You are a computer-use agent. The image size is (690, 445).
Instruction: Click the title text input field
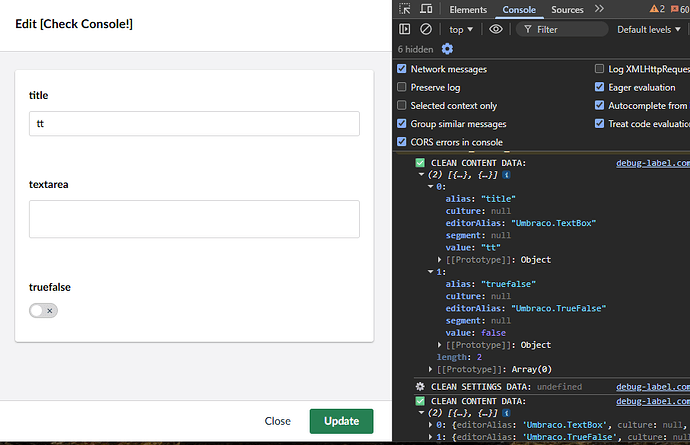194,123
